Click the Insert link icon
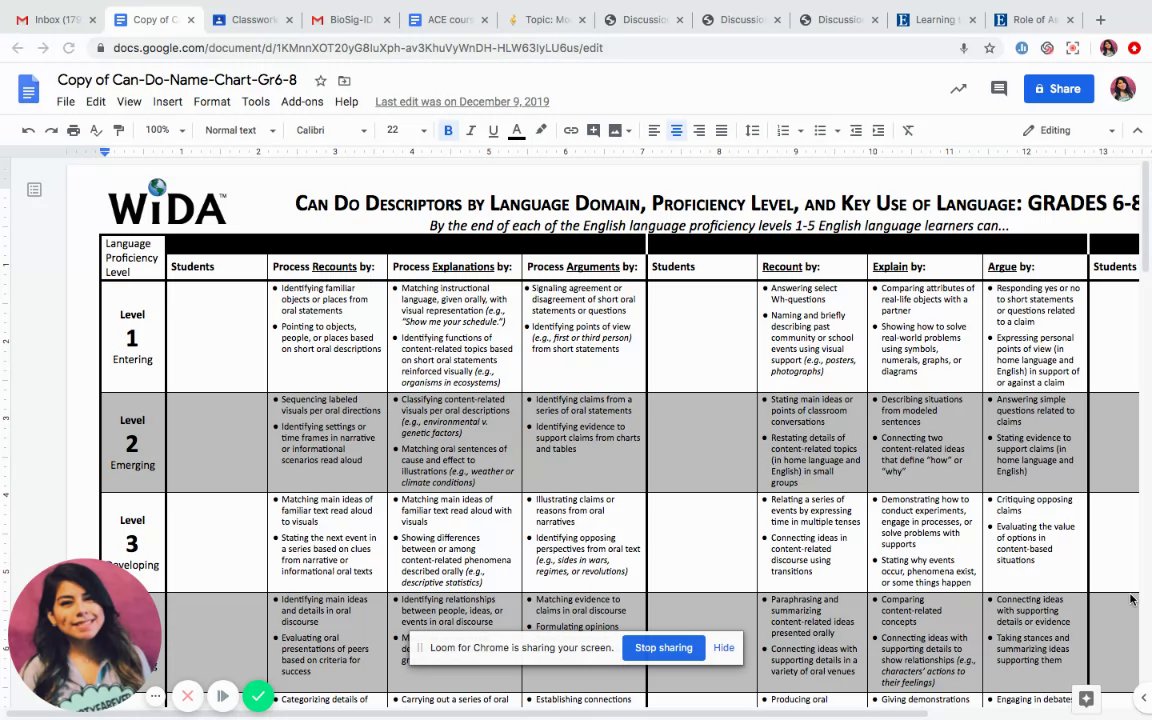The image size is (1152, 720). pyautogui.click(x=571, y=130)
